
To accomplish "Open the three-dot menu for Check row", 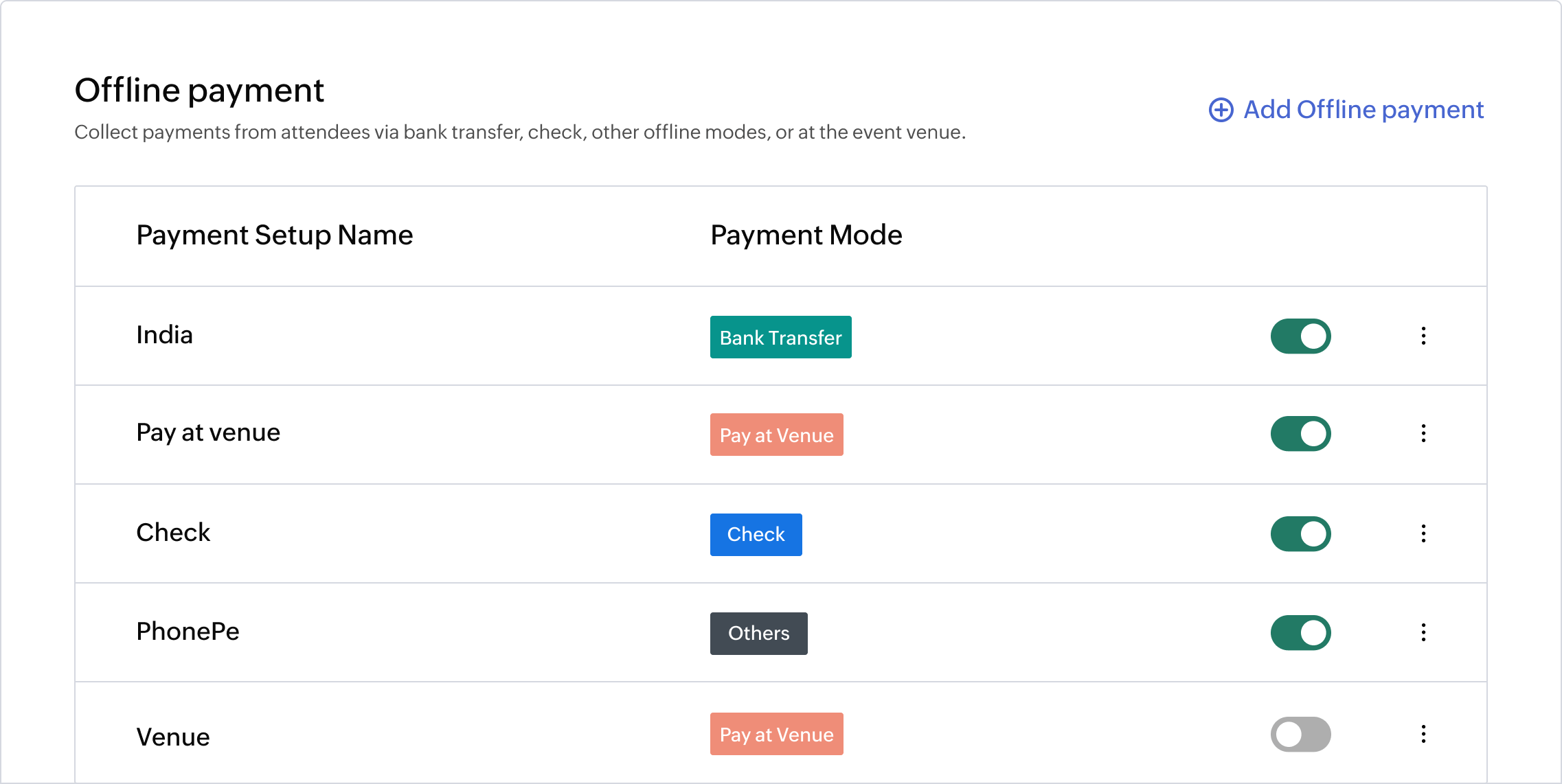I will pos(1423,533).
